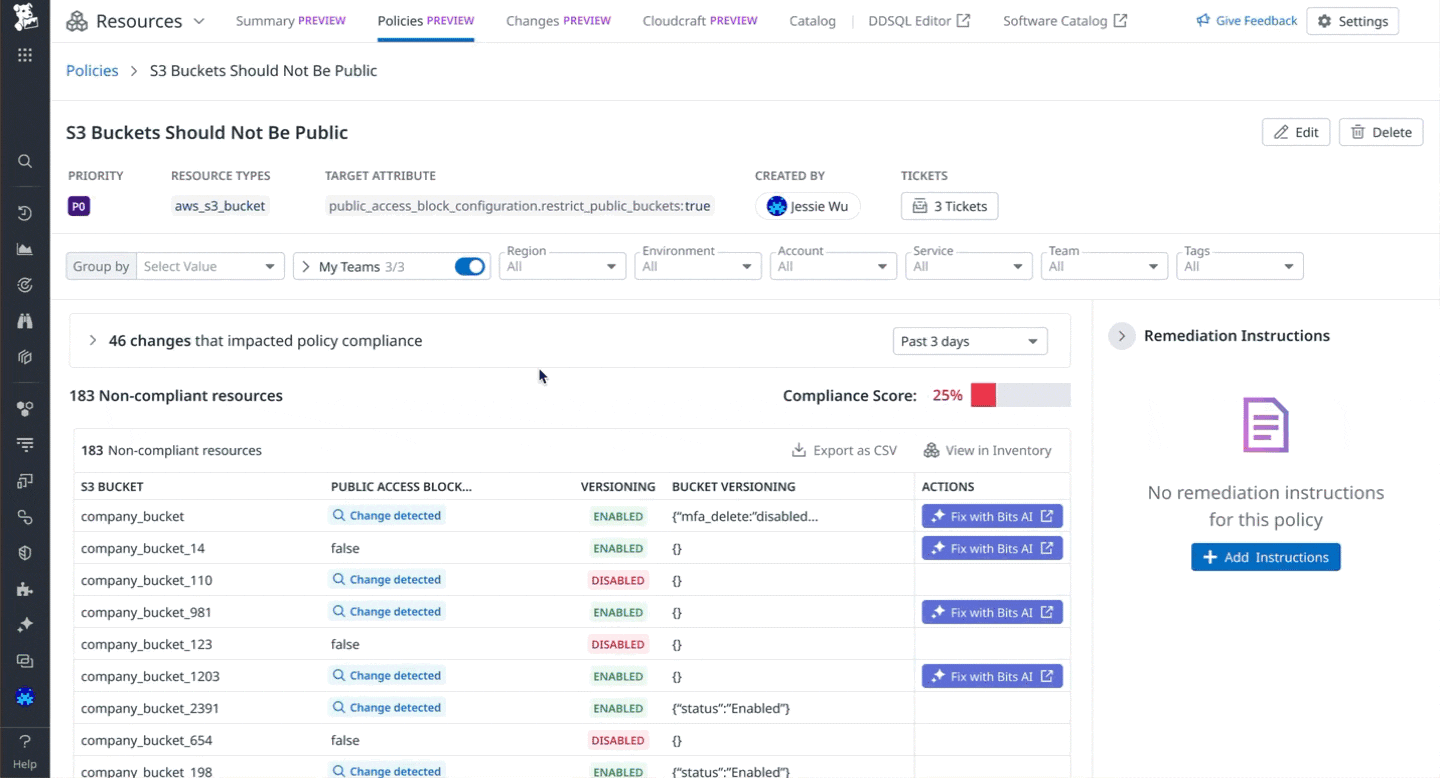Open the apps grid icon below the logo

click(24, 55)
